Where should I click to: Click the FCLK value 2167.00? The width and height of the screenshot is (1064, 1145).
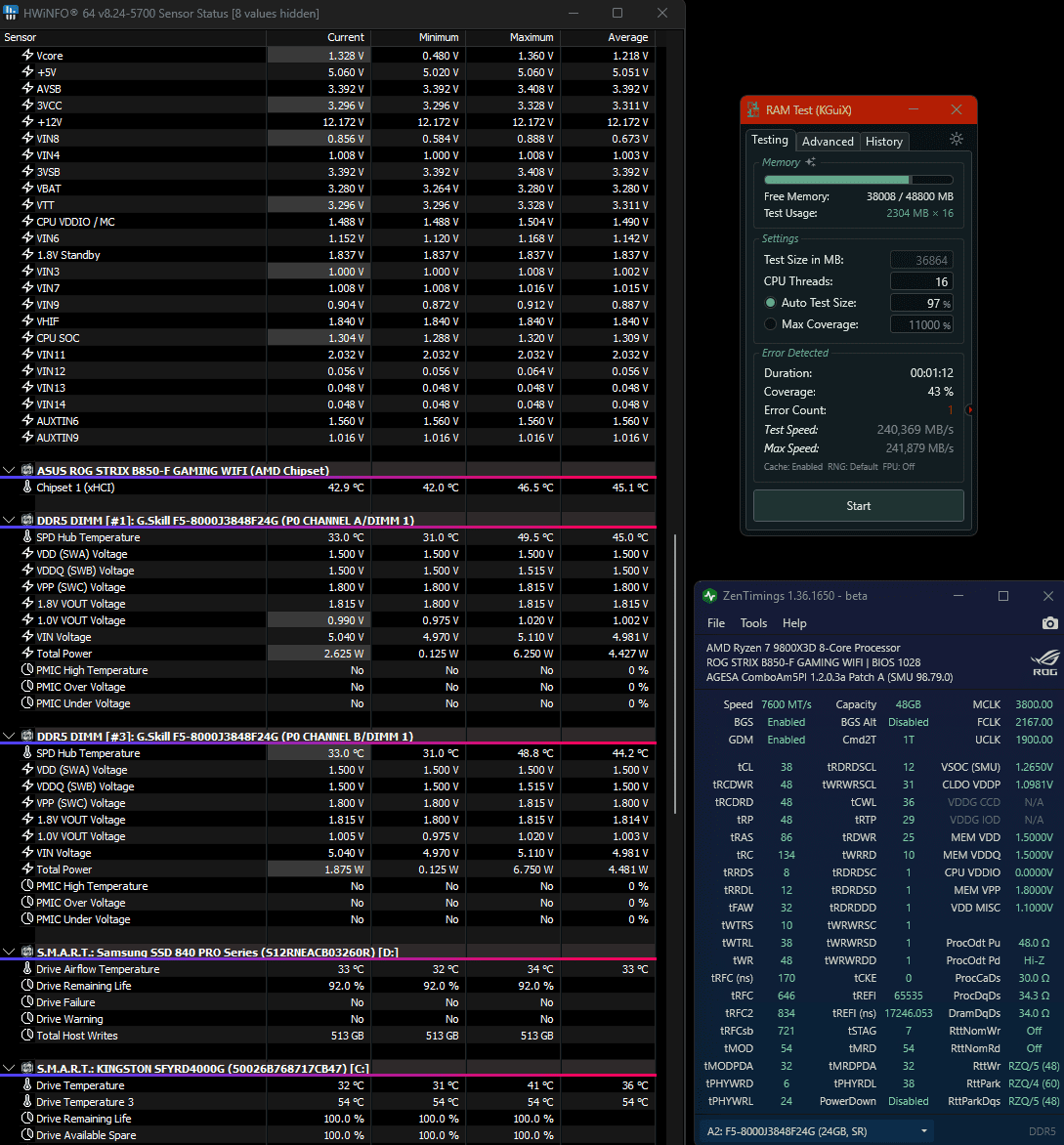(1034, 722)
